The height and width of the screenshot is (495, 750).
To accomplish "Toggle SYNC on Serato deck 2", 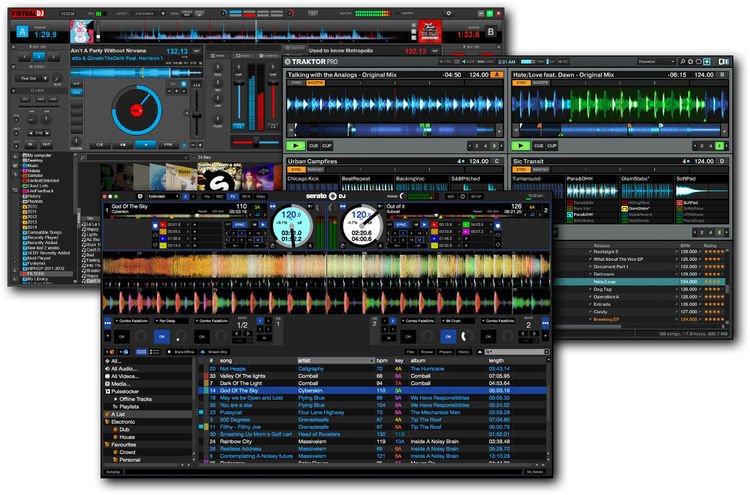I will [401, 224].
